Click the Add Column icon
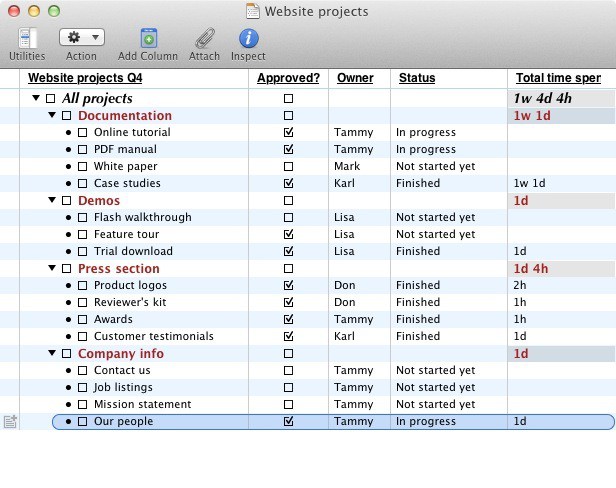Screen dimensions: 616x488 click(x=148, y=39)
